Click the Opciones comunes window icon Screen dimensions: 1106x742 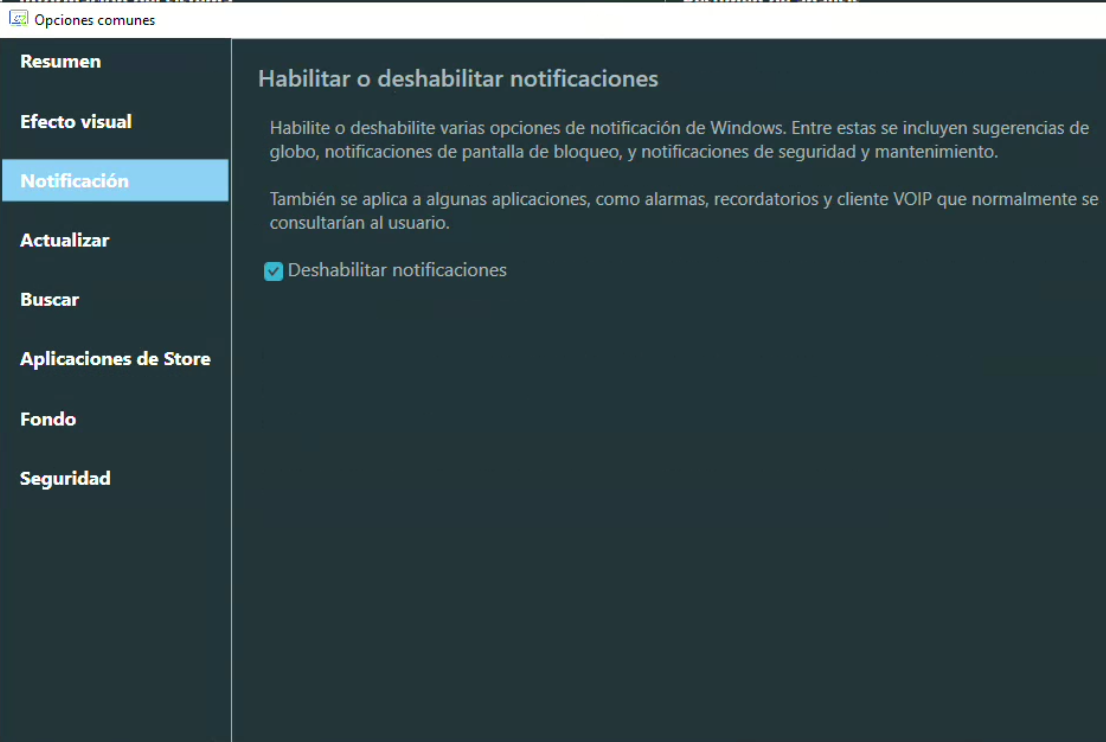tap(18, 19)
